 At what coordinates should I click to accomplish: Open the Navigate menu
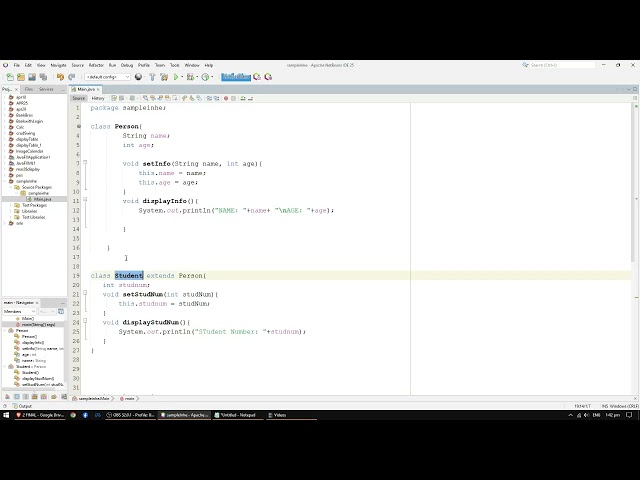coord(58,65)
